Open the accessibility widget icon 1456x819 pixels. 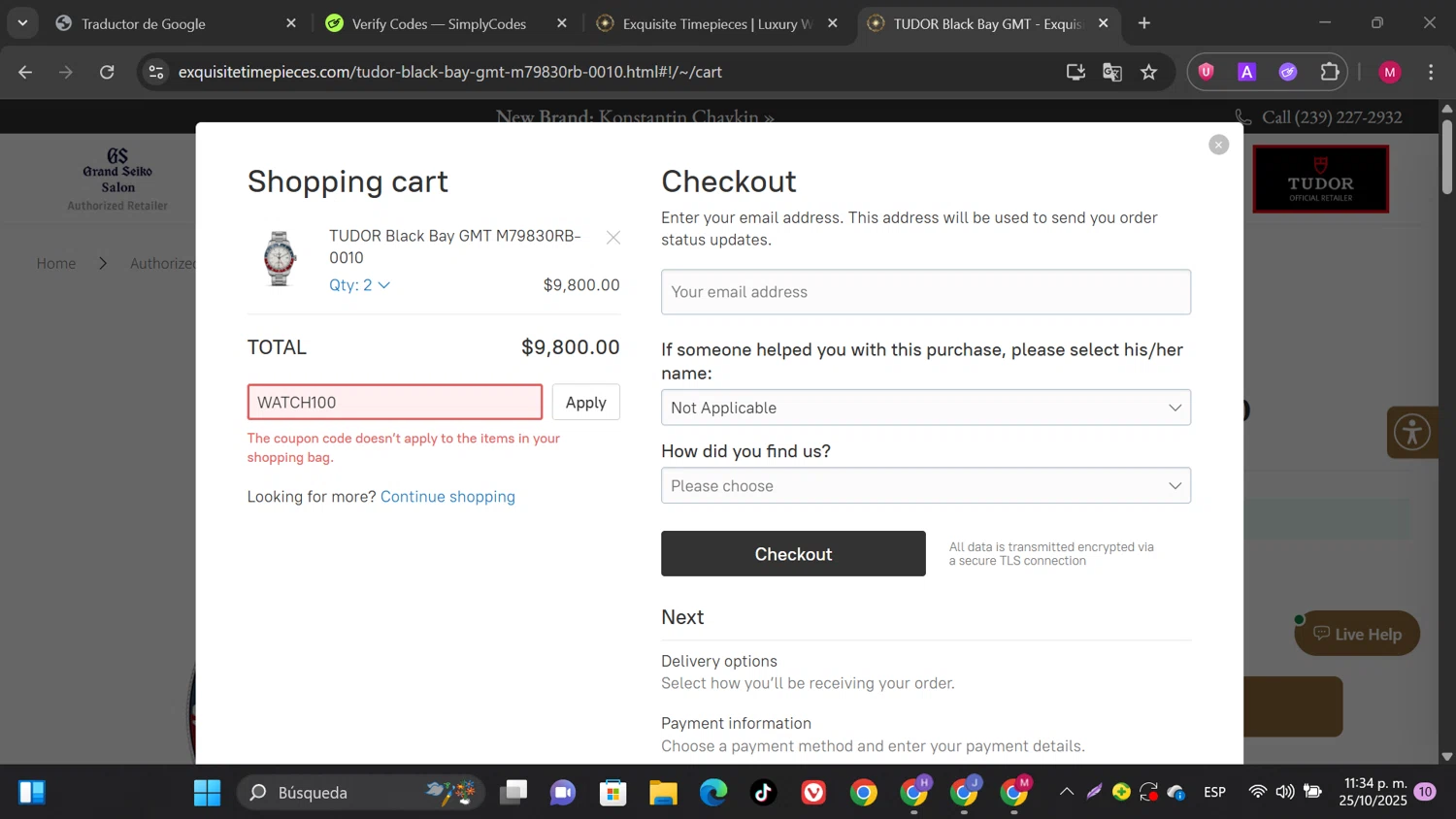tap(1412, 432)
